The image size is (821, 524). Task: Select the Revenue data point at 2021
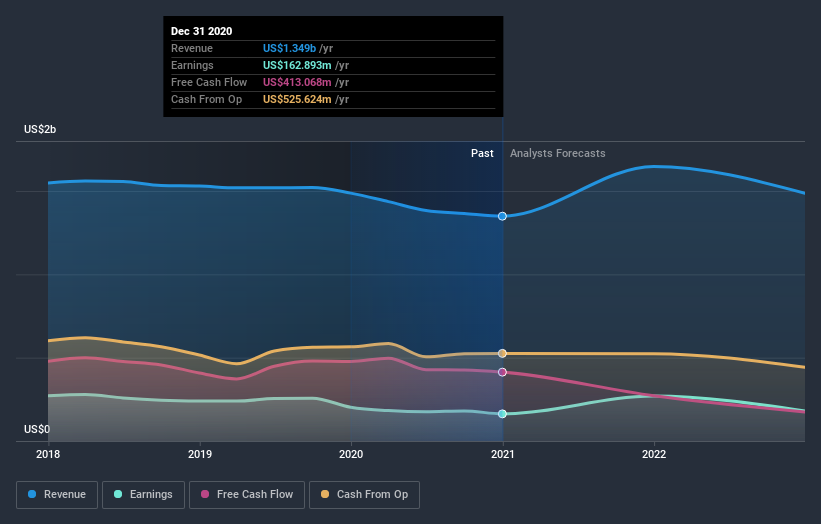point(502,216)
